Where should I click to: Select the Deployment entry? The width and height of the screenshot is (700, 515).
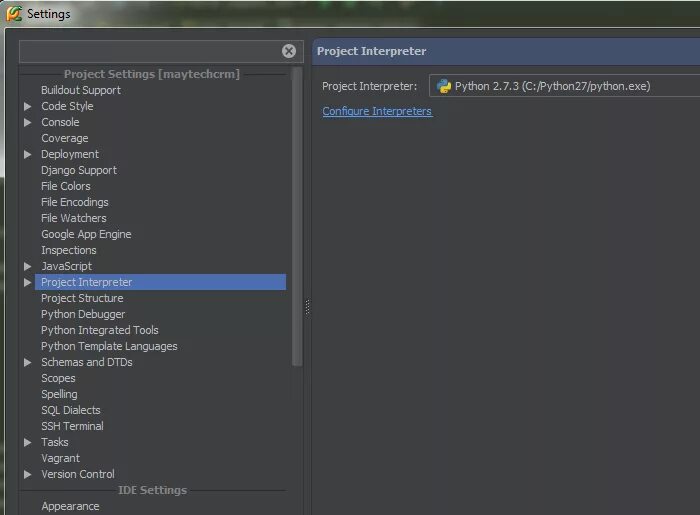70,154
